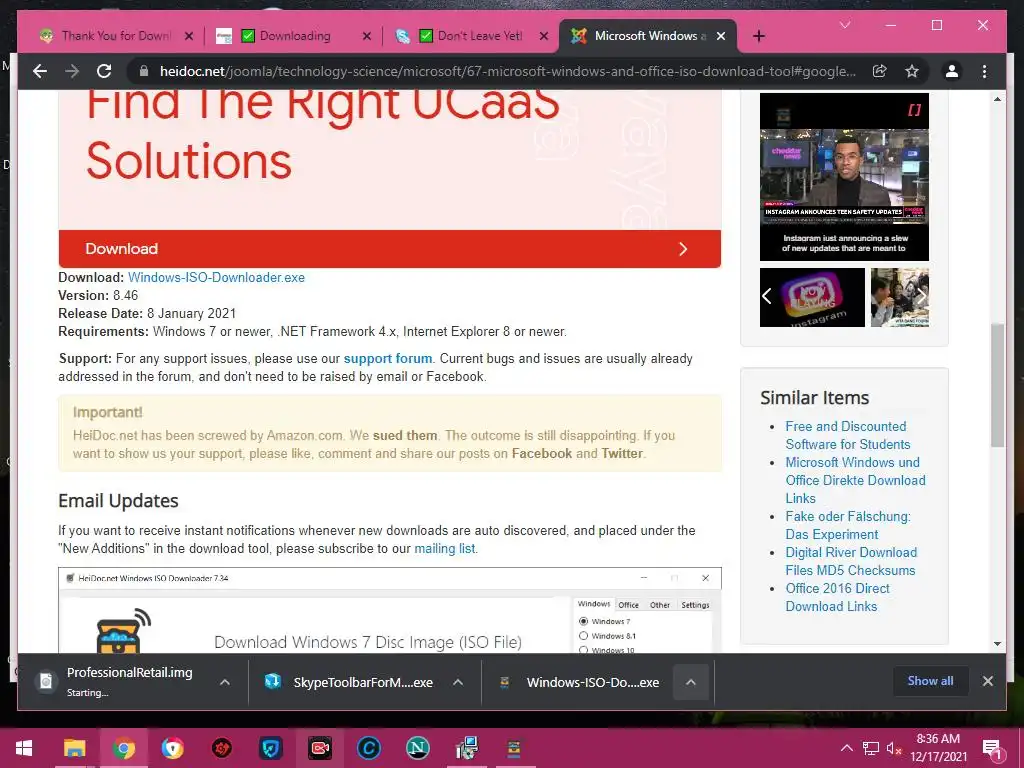This screenshot has height=768, width=1024.
Task: Open 'Microsoft Windows und Office Direkte Download Links'
Action: (x=855, y=480)
